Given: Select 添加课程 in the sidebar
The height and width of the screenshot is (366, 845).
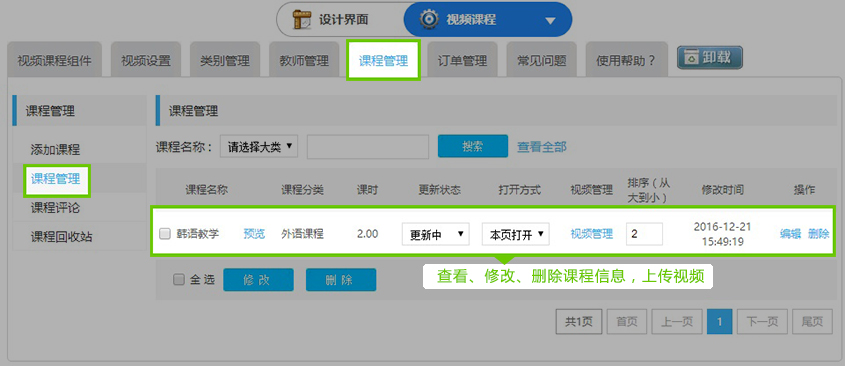Looking at the screenshot, I should click(56, 149).
